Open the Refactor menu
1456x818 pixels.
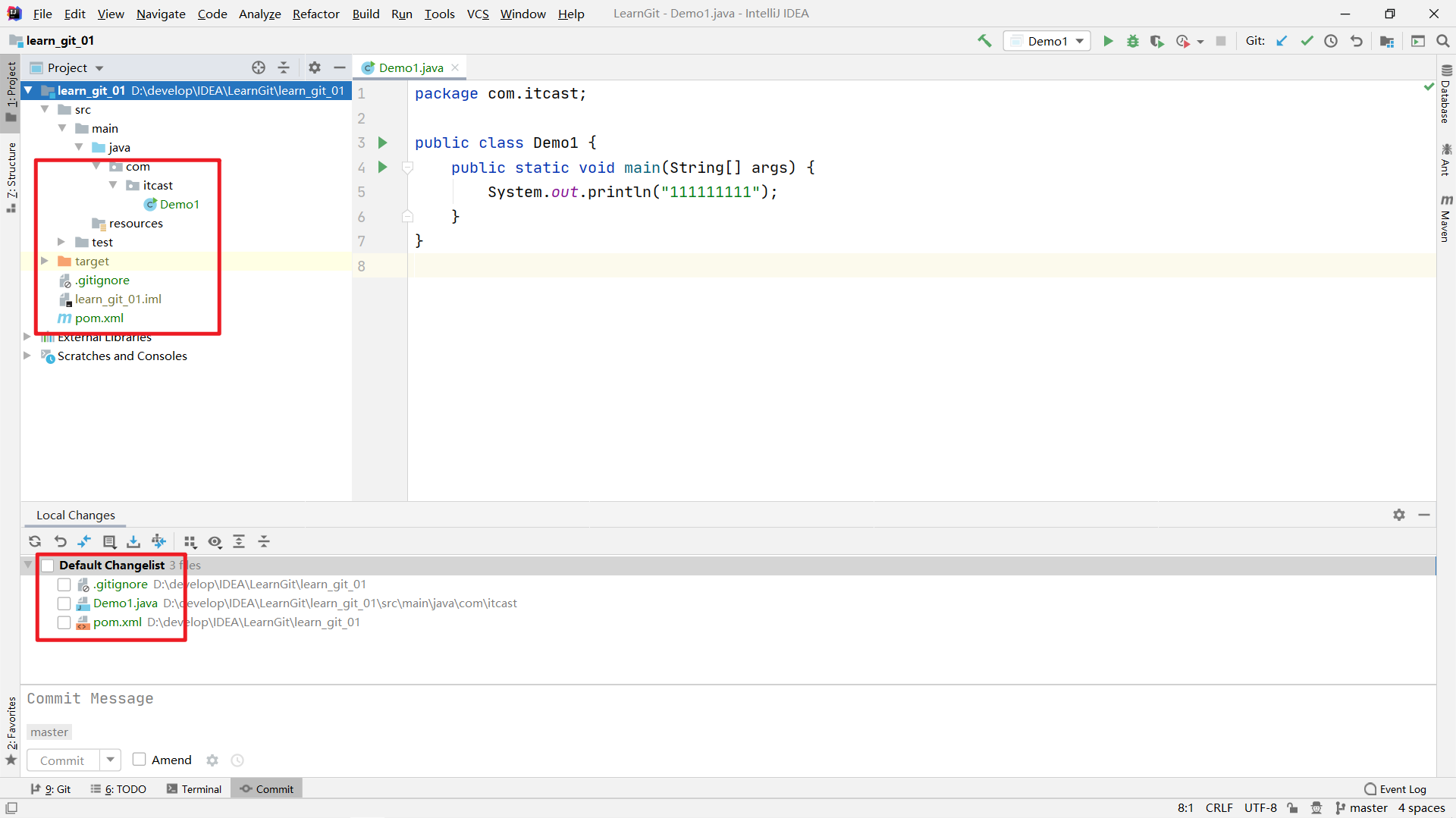pyautogui.click(x=315, y=14)
